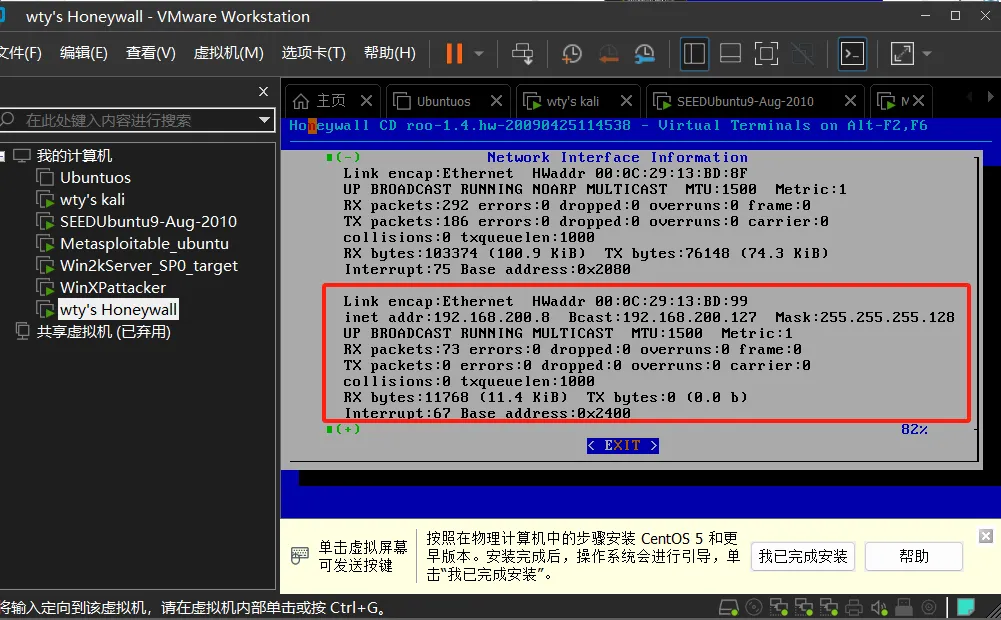
Task: Dismiss the install hint bar with X
Action: point(986,536)
